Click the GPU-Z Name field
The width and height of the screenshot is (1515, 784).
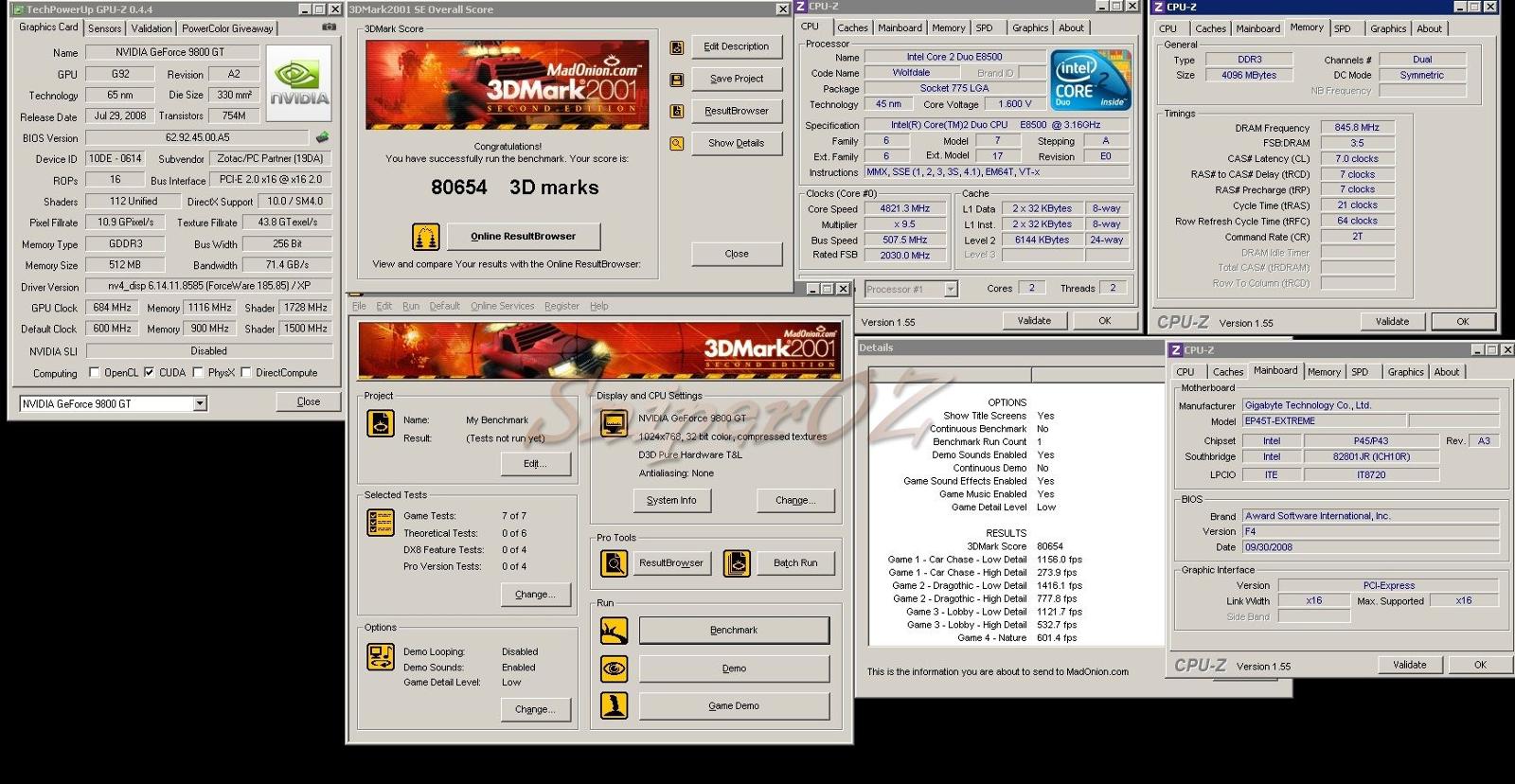tap(172, 52)
